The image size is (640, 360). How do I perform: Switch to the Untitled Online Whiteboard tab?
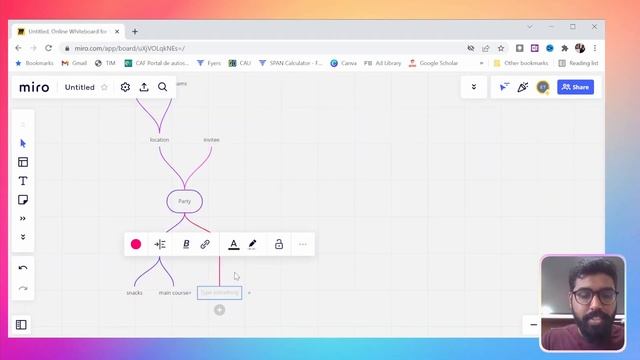(x=67, y=31)
